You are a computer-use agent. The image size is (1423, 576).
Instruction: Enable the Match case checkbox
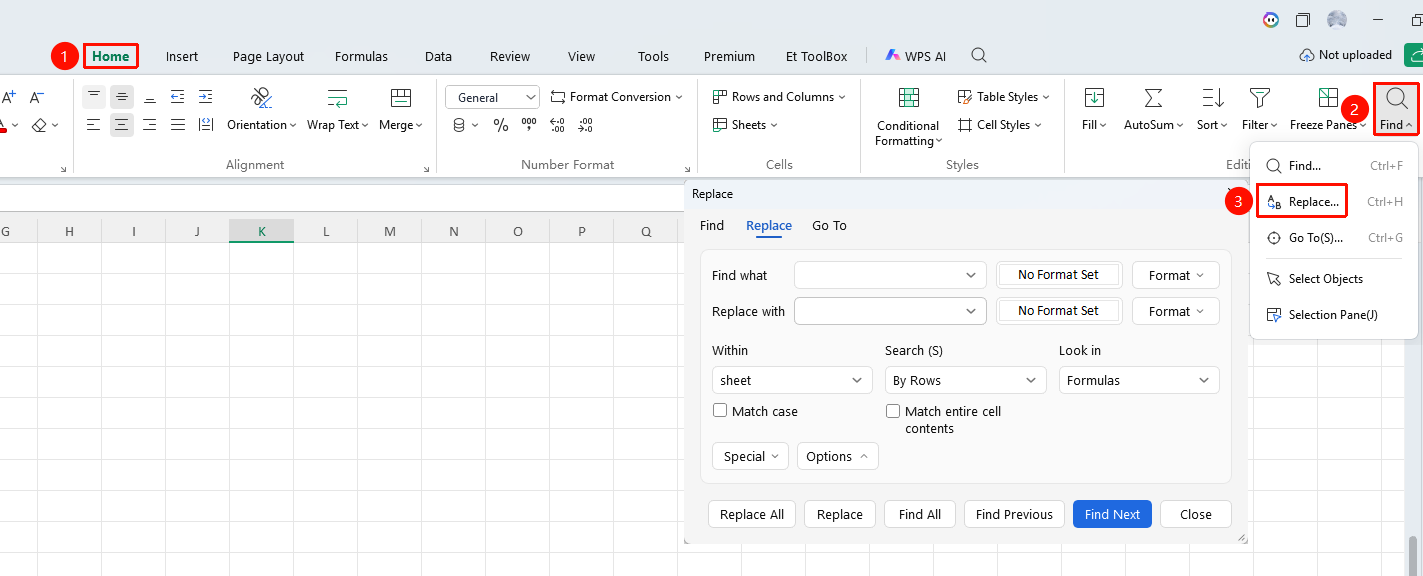pos(720,411)
